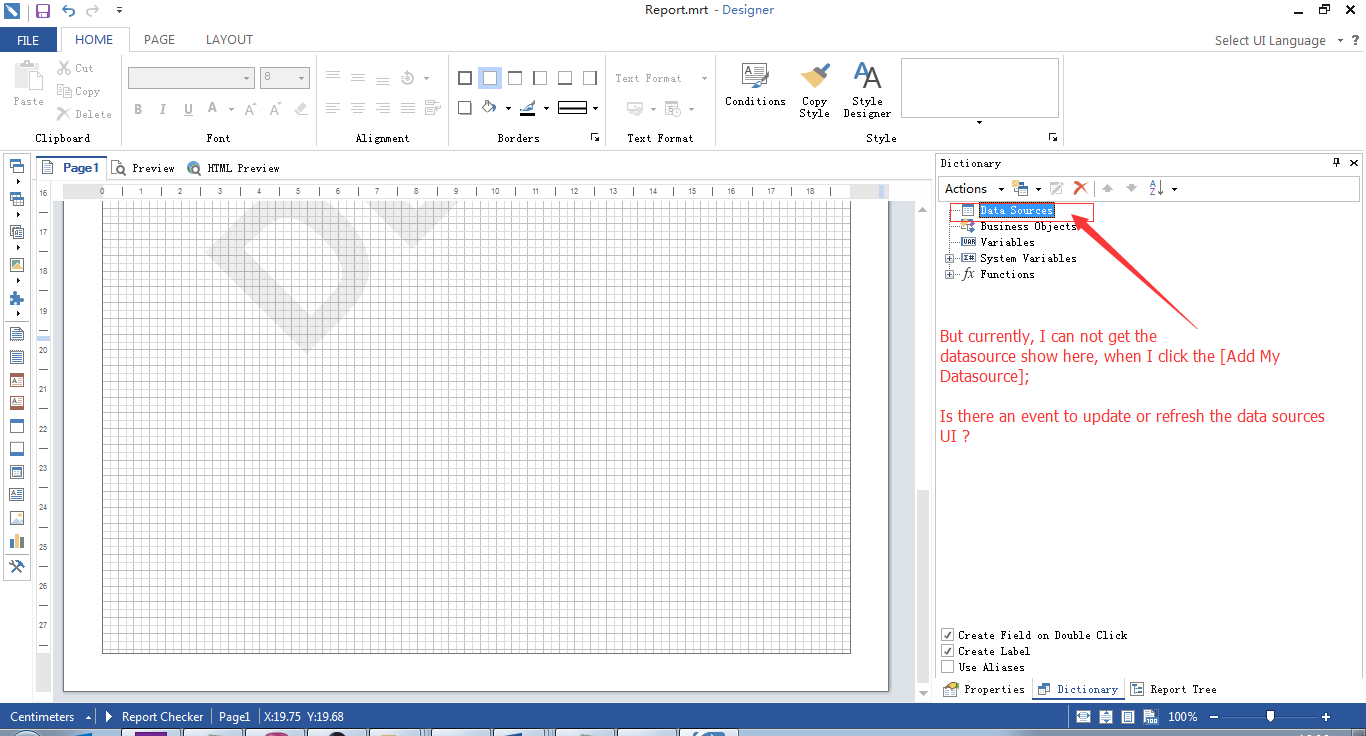Adjust the zoom slider in status bar
1366x736 pixels.
(x=1270, y=716)
